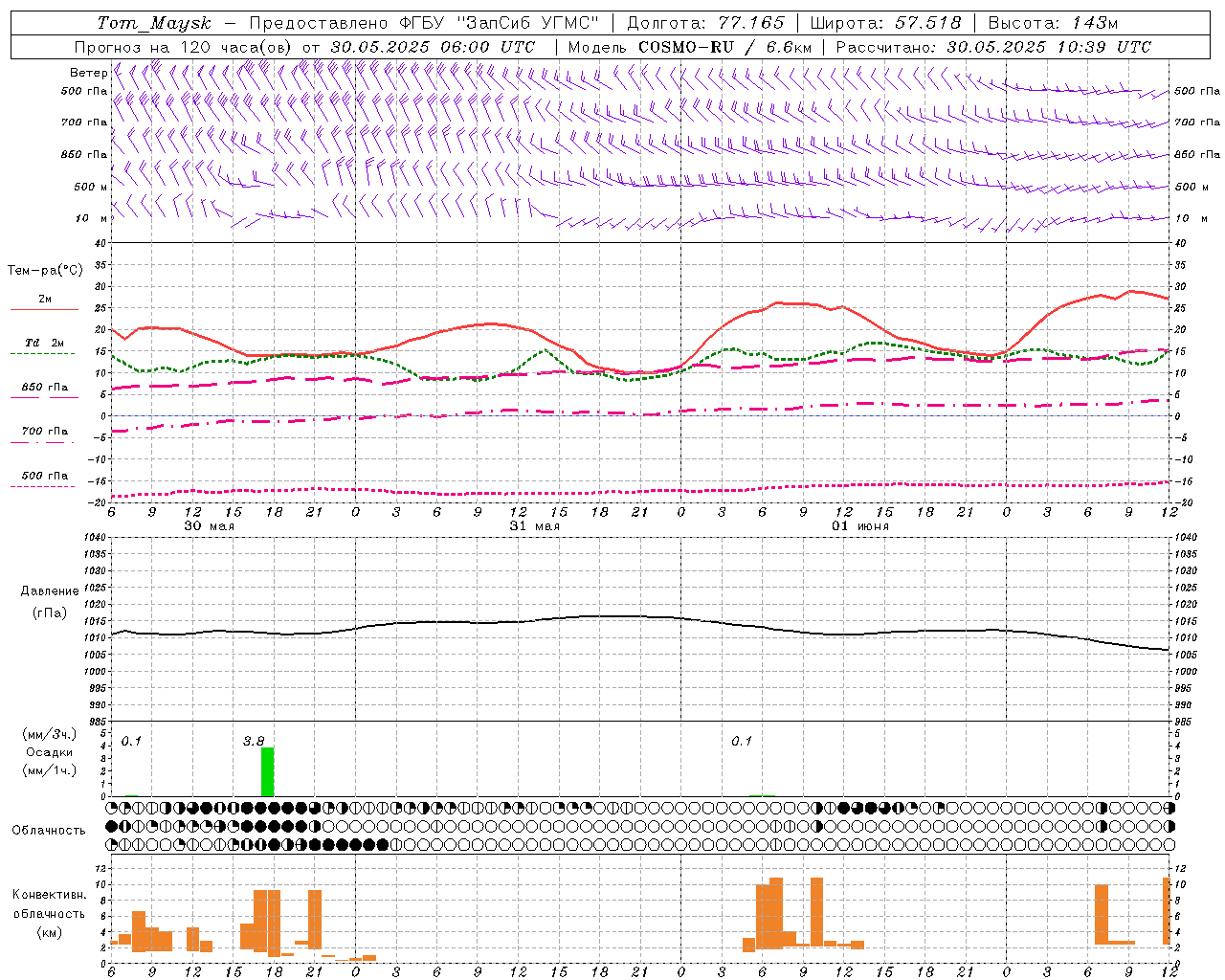The height and width of the screenshot is (980, 1225).
Task: Click the model name COSMO-RU / 6.6км
Action: click(x=725, y=47)
